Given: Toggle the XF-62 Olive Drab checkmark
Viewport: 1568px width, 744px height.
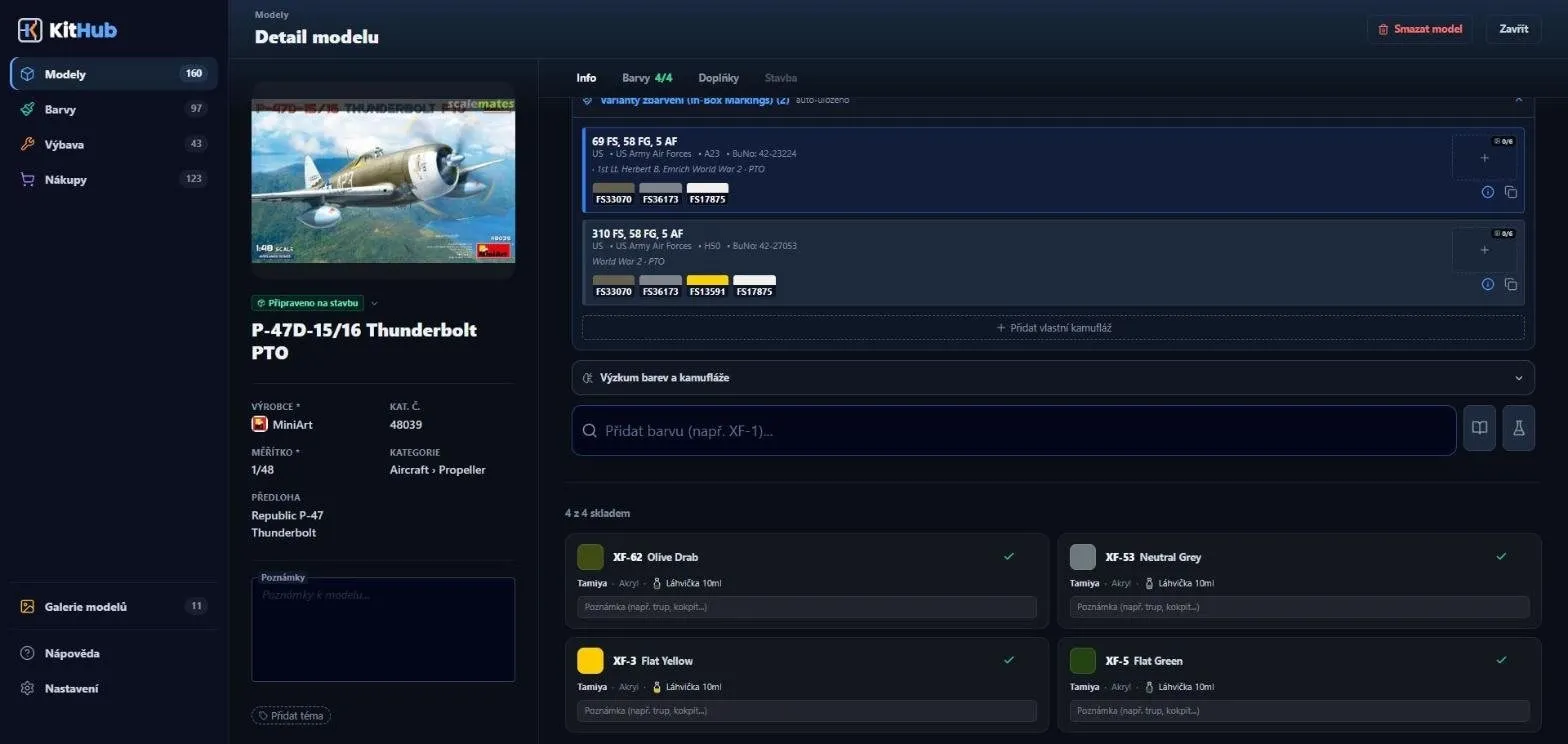Looking at the screenshot, I should click(1008, 556).
